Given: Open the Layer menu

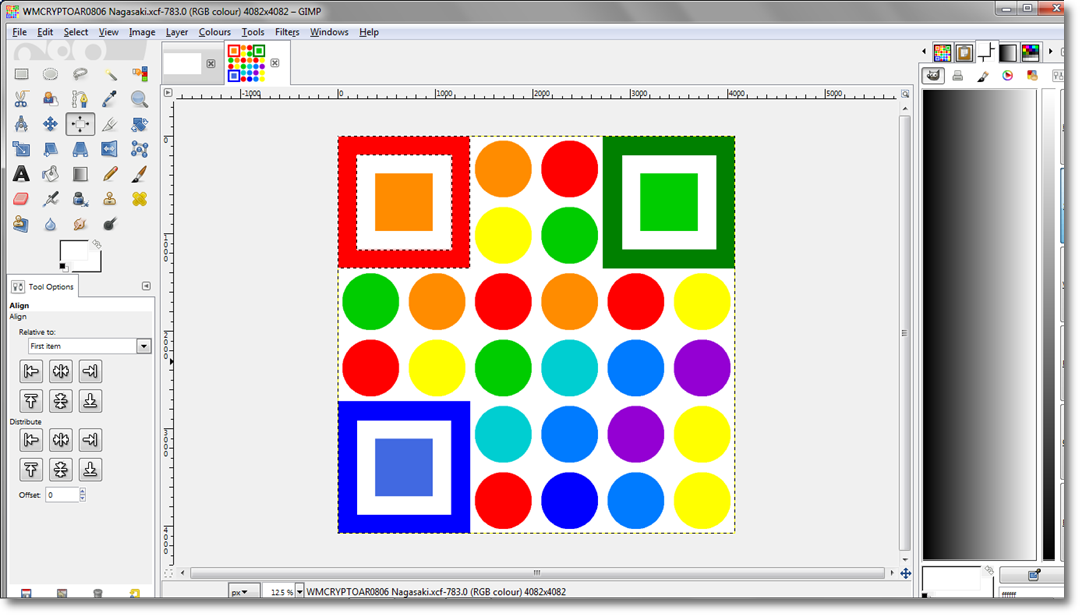Looking at the screenshot, I should pos(176,32).
